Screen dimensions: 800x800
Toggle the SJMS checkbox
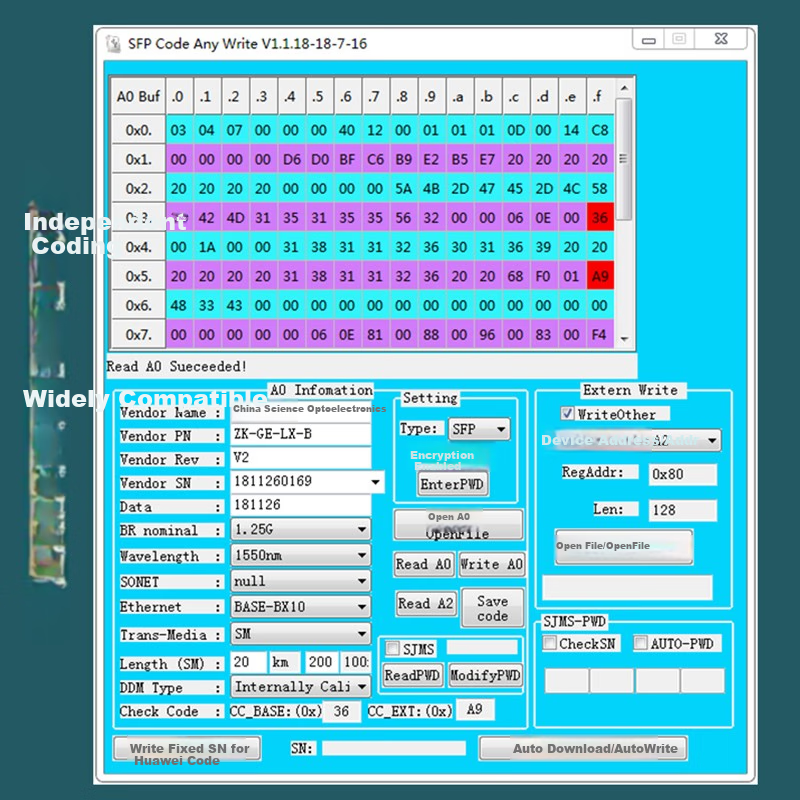click(x=392, y=649)
